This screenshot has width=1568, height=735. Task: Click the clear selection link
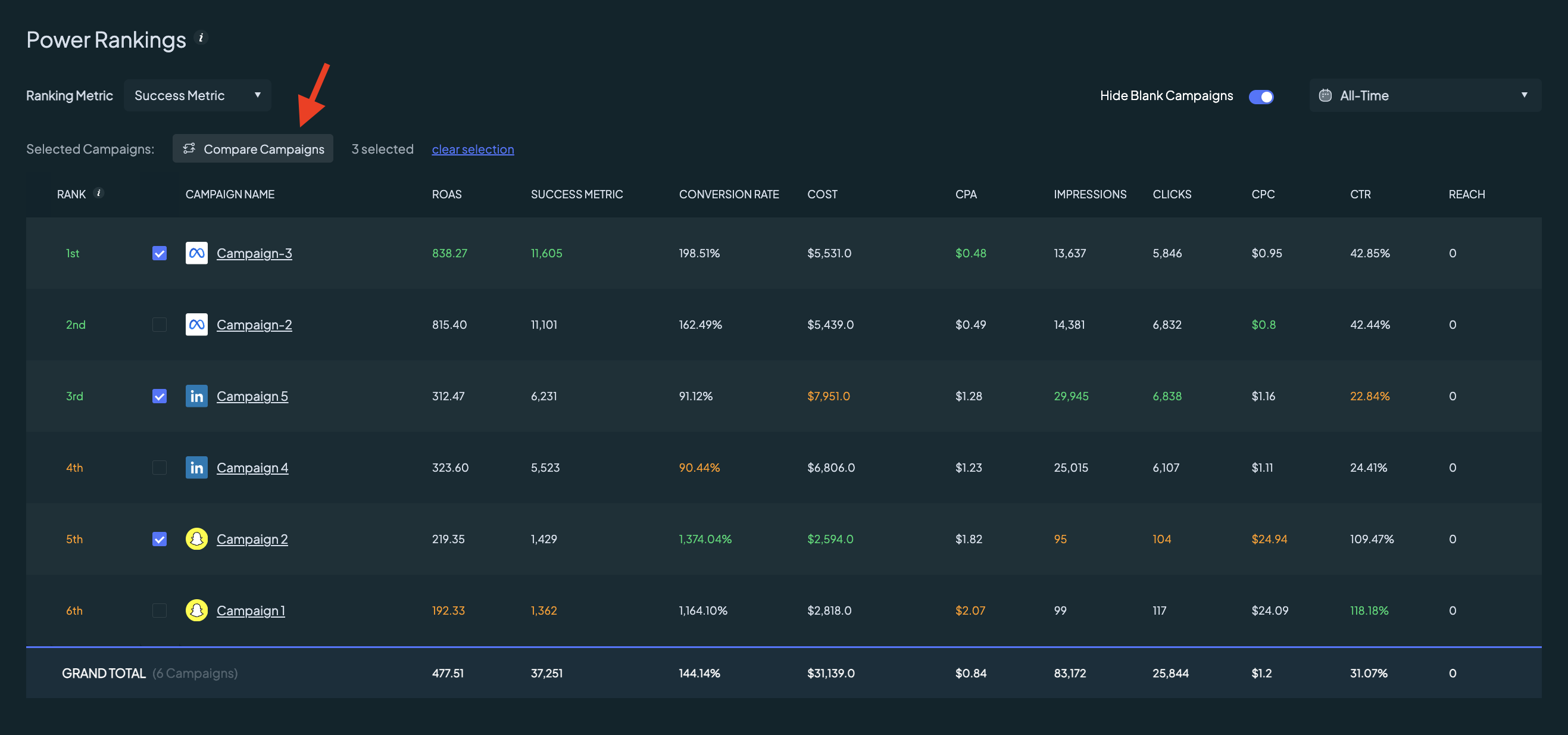pos(473,149)
